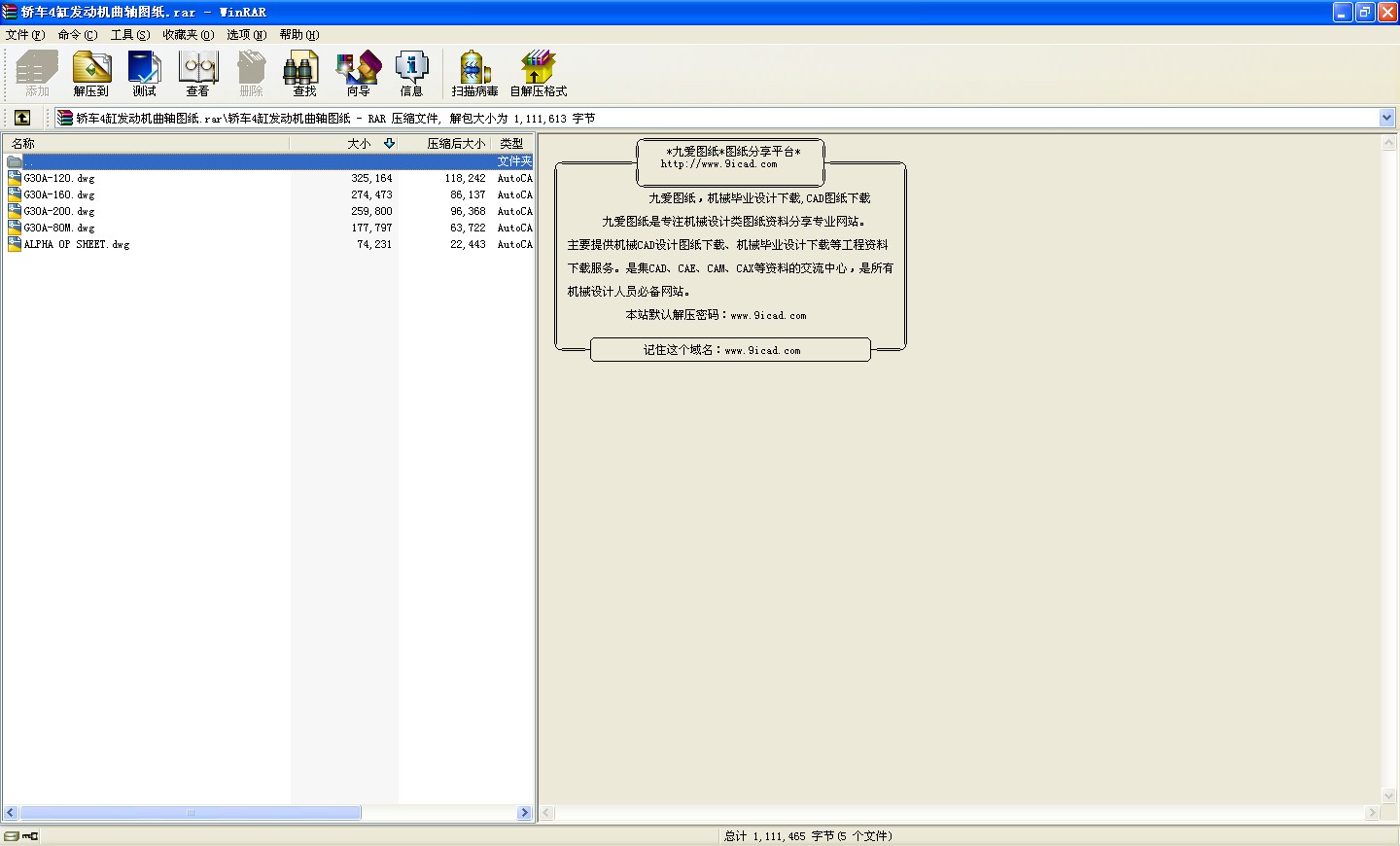Expand the archive path dropdown arrow
Viewport: 1400px width, 846px height.
pyautogui.click(x=1387, y=118)
